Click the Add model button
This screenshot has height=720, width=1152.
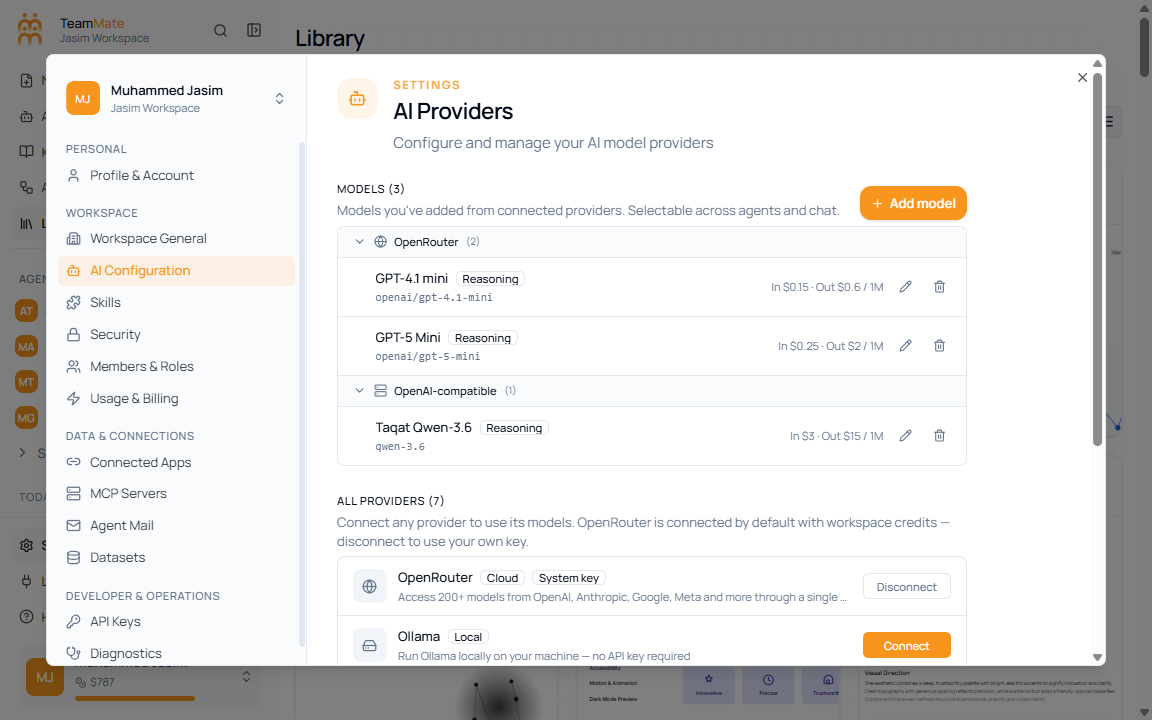click(913, 204)
